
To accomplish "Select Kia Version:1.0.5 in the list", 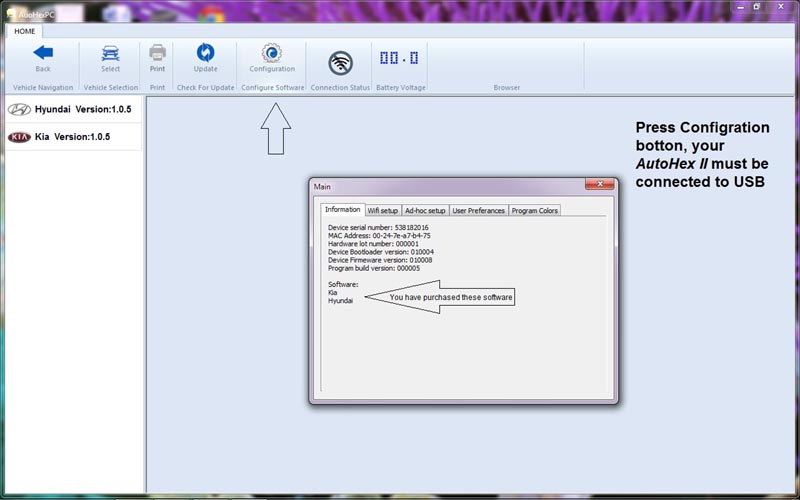I will [x=73, y=137].
